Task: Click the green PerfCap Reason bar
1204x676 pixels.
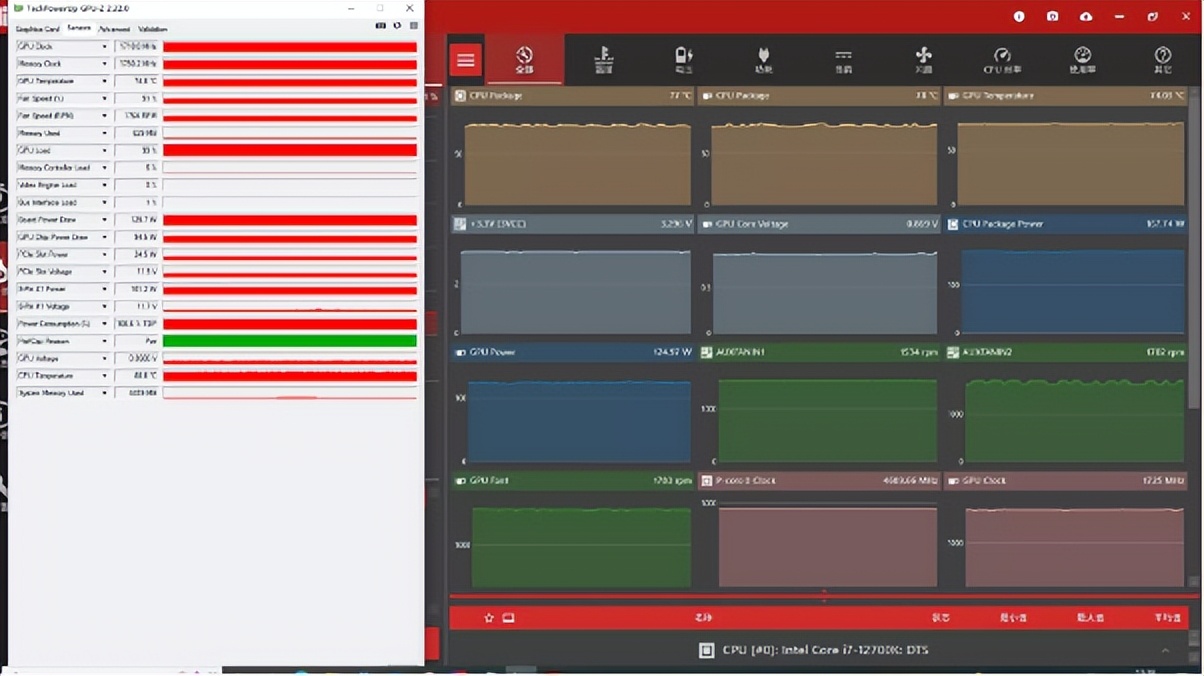Action: 289,341
